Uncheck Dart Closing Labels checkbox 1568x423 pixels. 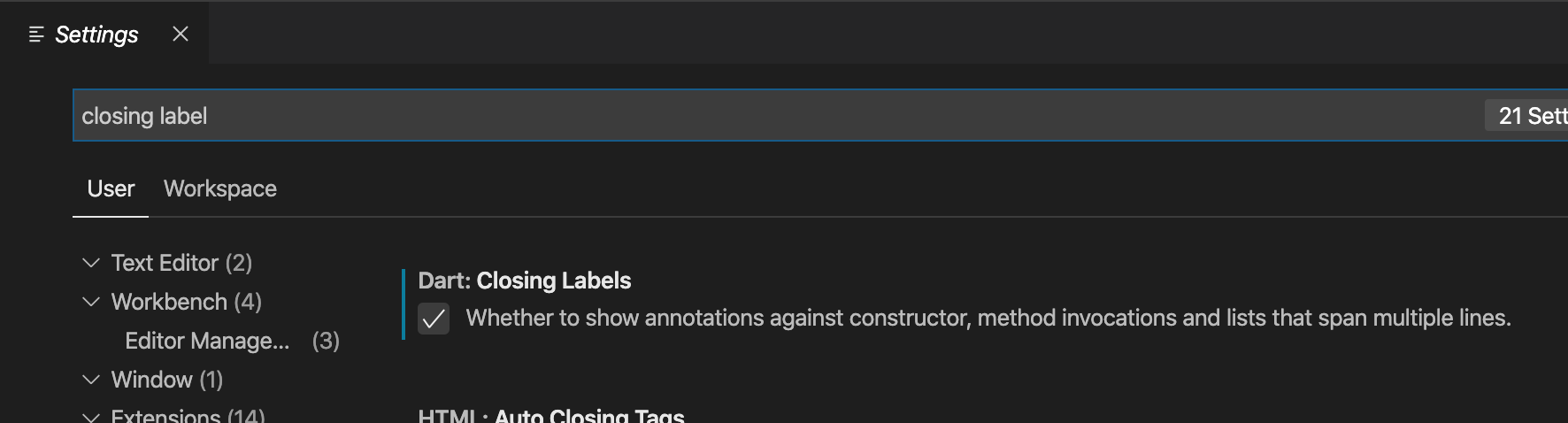(434, 319)
